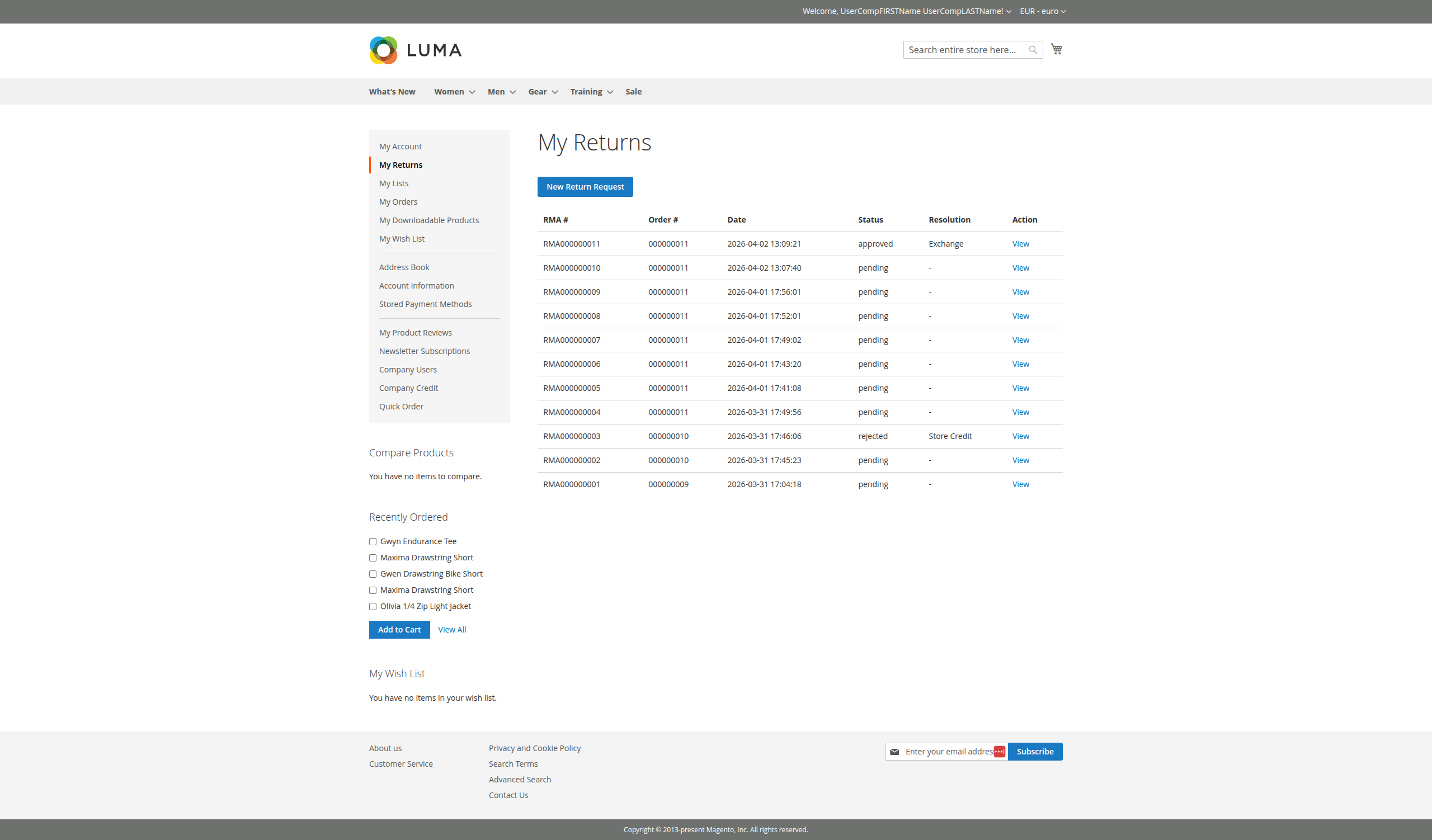View return RMA000000011
The height and width of the screenshot is (840, 1432).
(1020, 244)
